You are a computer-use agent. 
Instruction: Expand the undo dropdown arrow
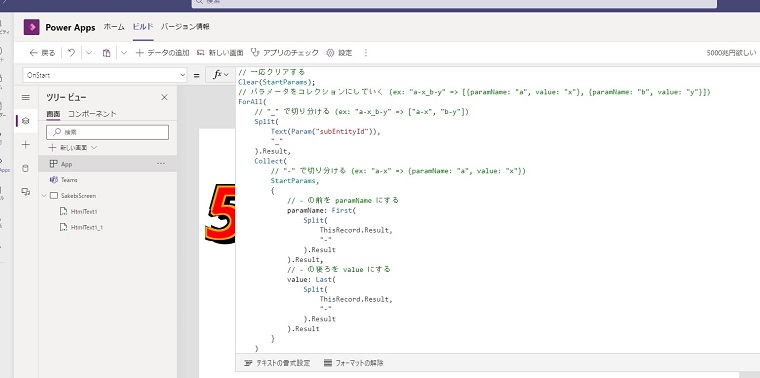[89, 53]
